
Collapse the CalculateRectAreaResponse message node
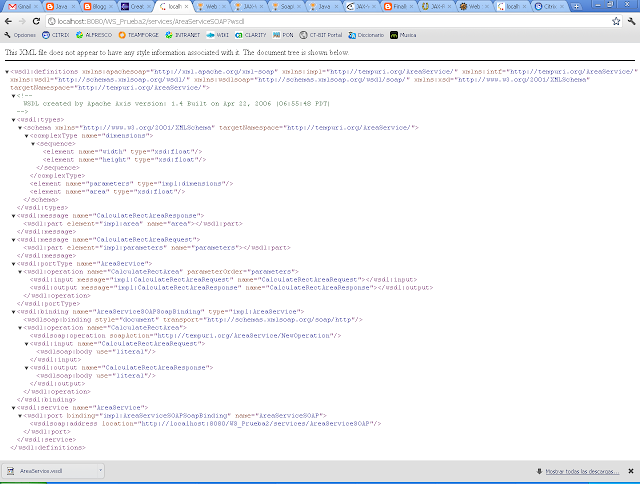pos(13,216)
